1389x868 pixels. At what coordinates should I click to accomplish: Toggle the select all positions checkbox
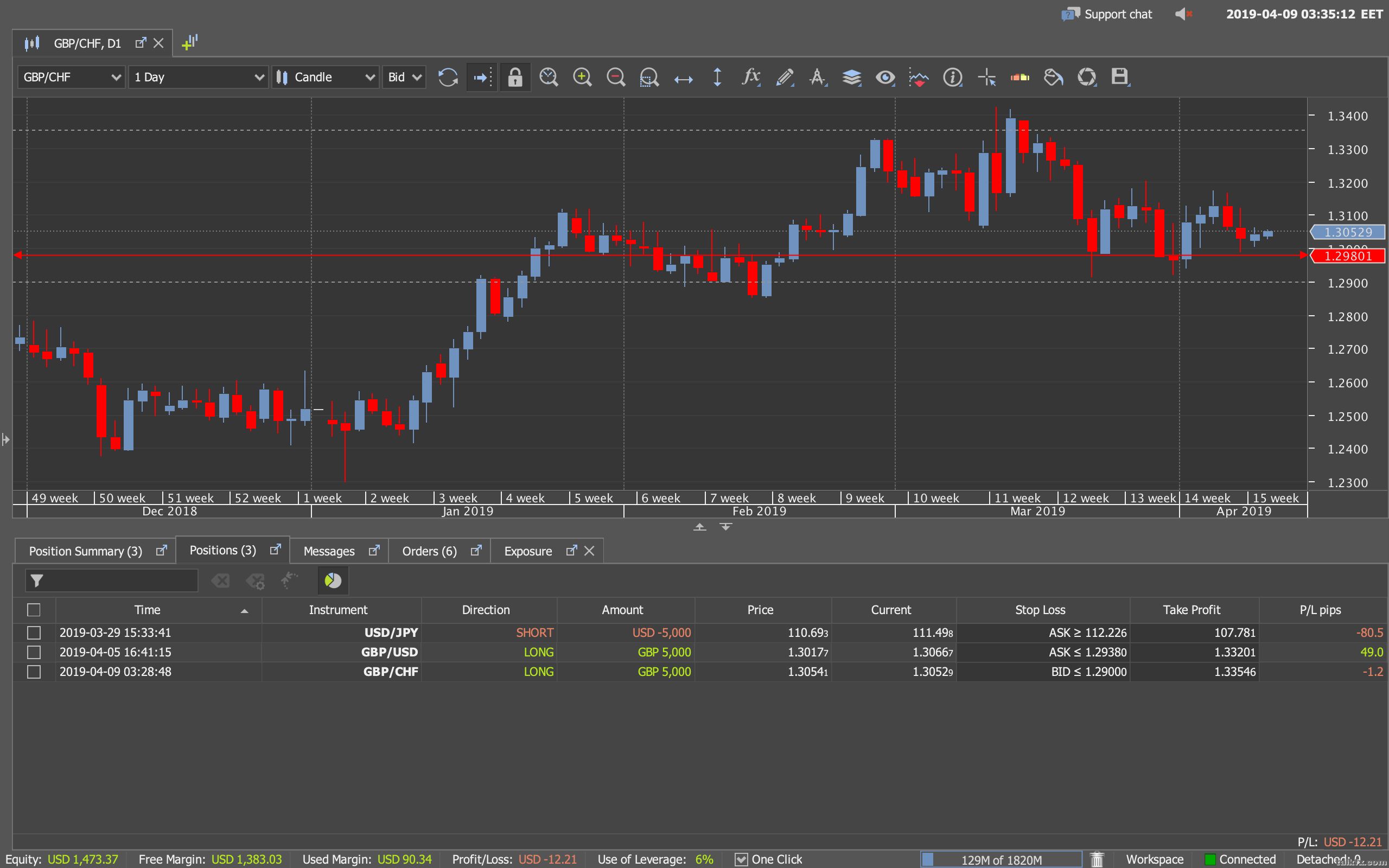(34, 610)
